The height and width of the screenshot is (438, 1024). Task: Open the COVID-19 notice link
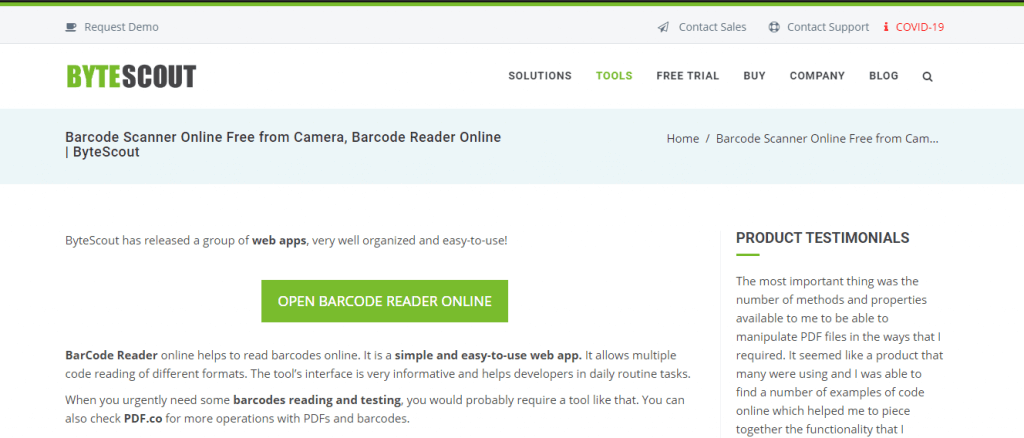920,27
